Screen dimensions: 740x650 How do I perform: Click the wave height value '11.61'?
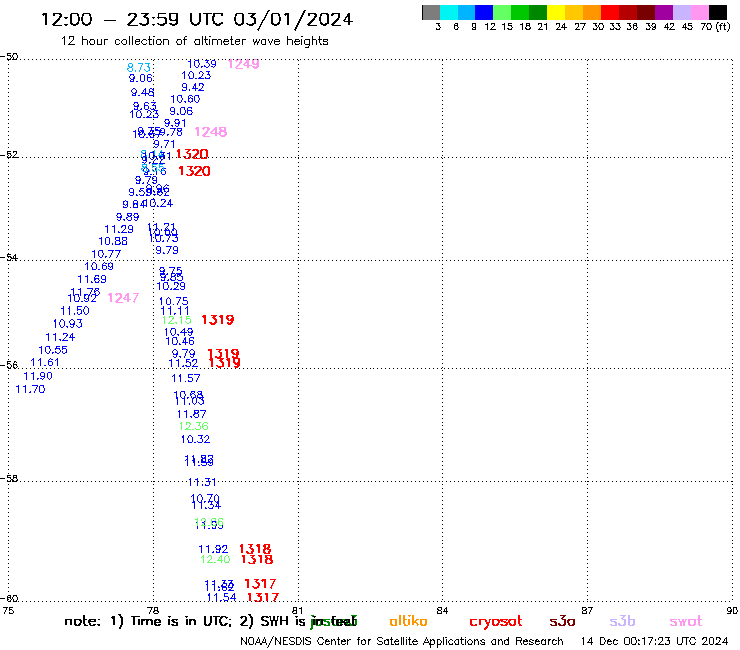tap(45, 363)
